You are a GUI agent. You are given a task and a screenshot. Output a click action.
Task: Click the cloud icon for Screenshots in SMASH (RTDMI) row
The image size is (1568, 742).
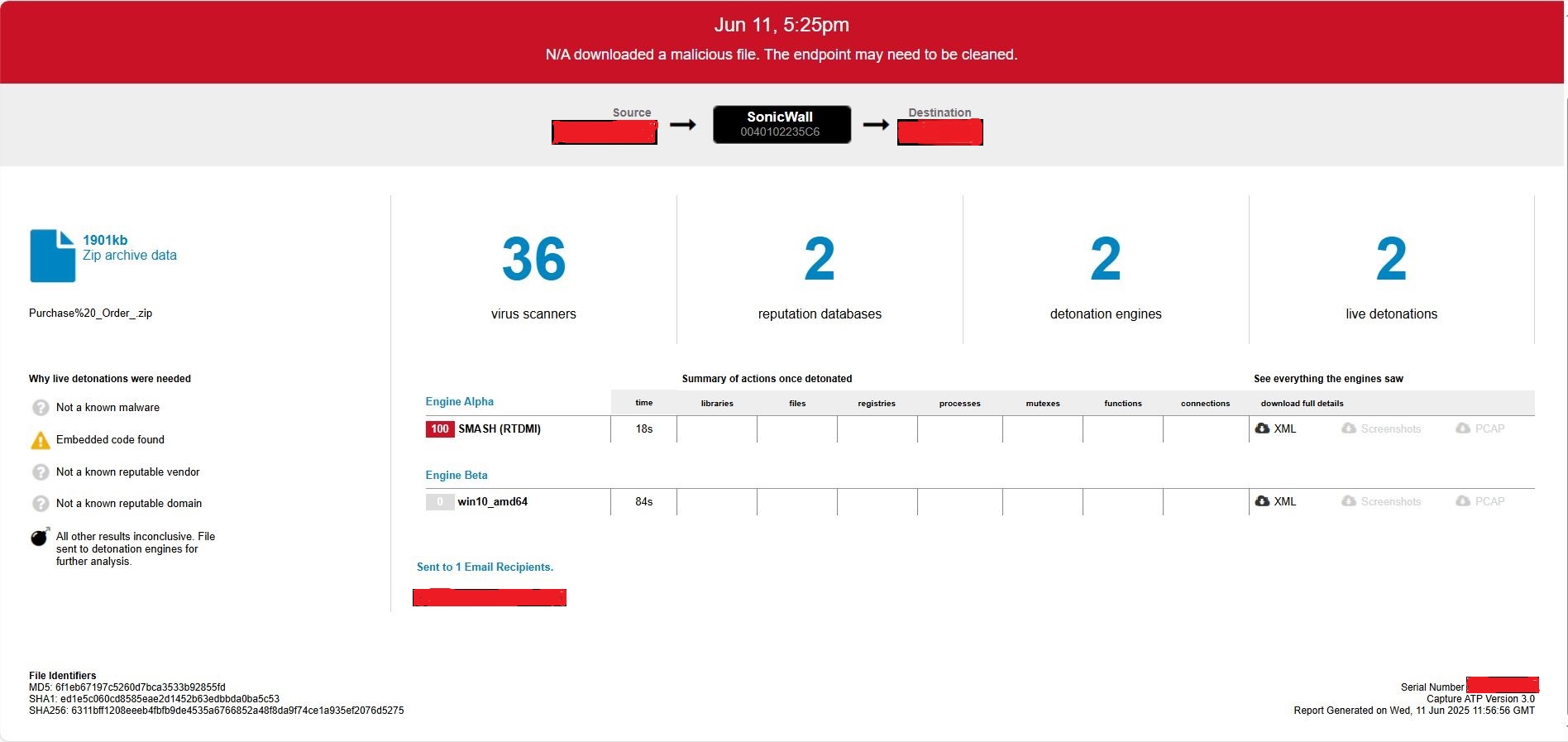pyautogui.click(x=1349, y=428)
